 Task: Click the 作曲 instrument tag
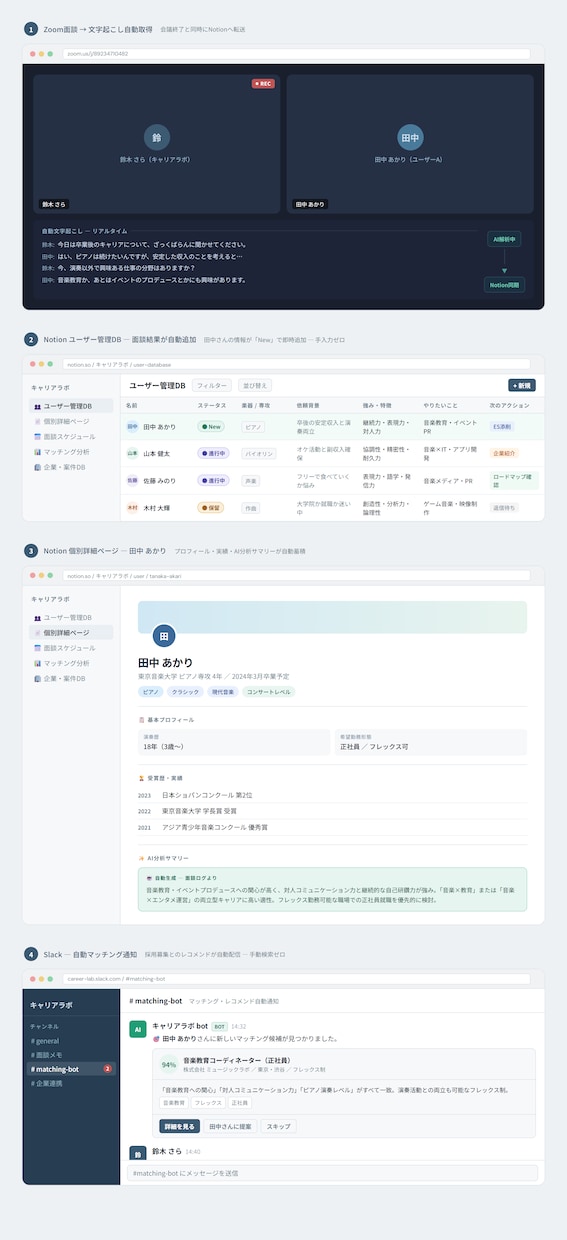coord(250,508)
